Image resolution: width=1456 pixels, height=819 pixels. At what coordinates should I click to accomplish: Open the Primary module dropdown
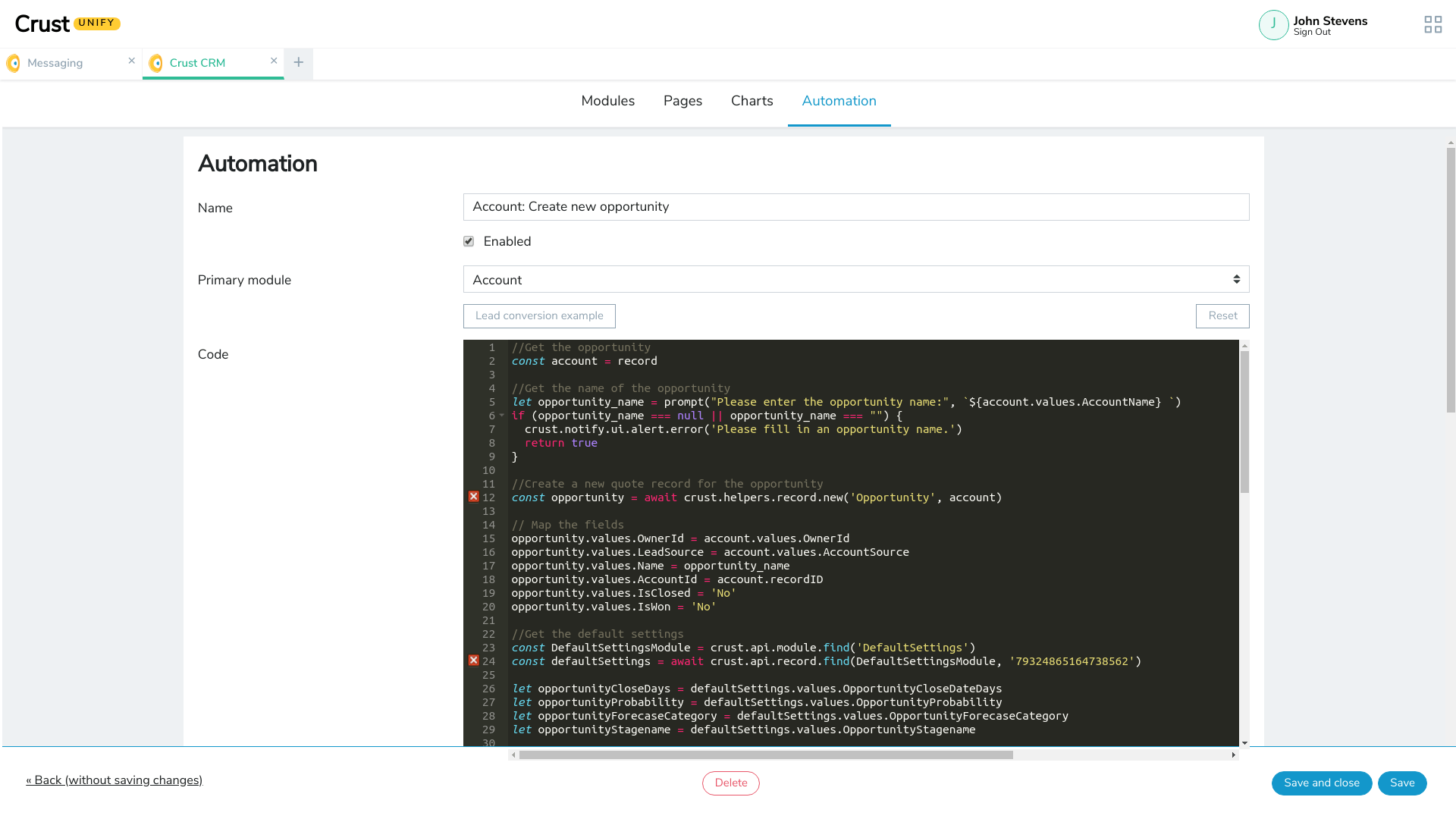coord(856,279)
